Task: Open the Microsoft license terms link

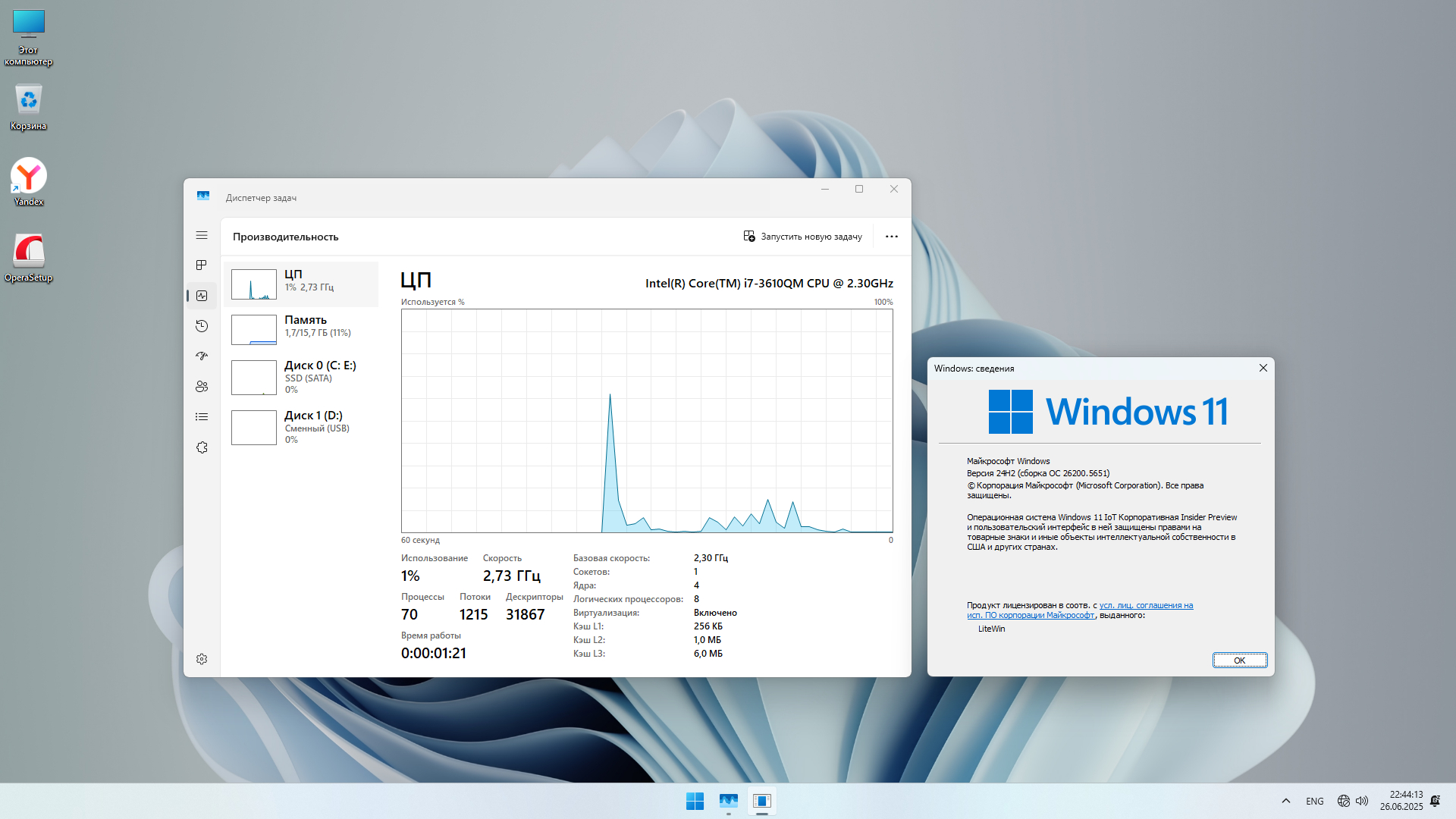Action: click(1145, 605)
